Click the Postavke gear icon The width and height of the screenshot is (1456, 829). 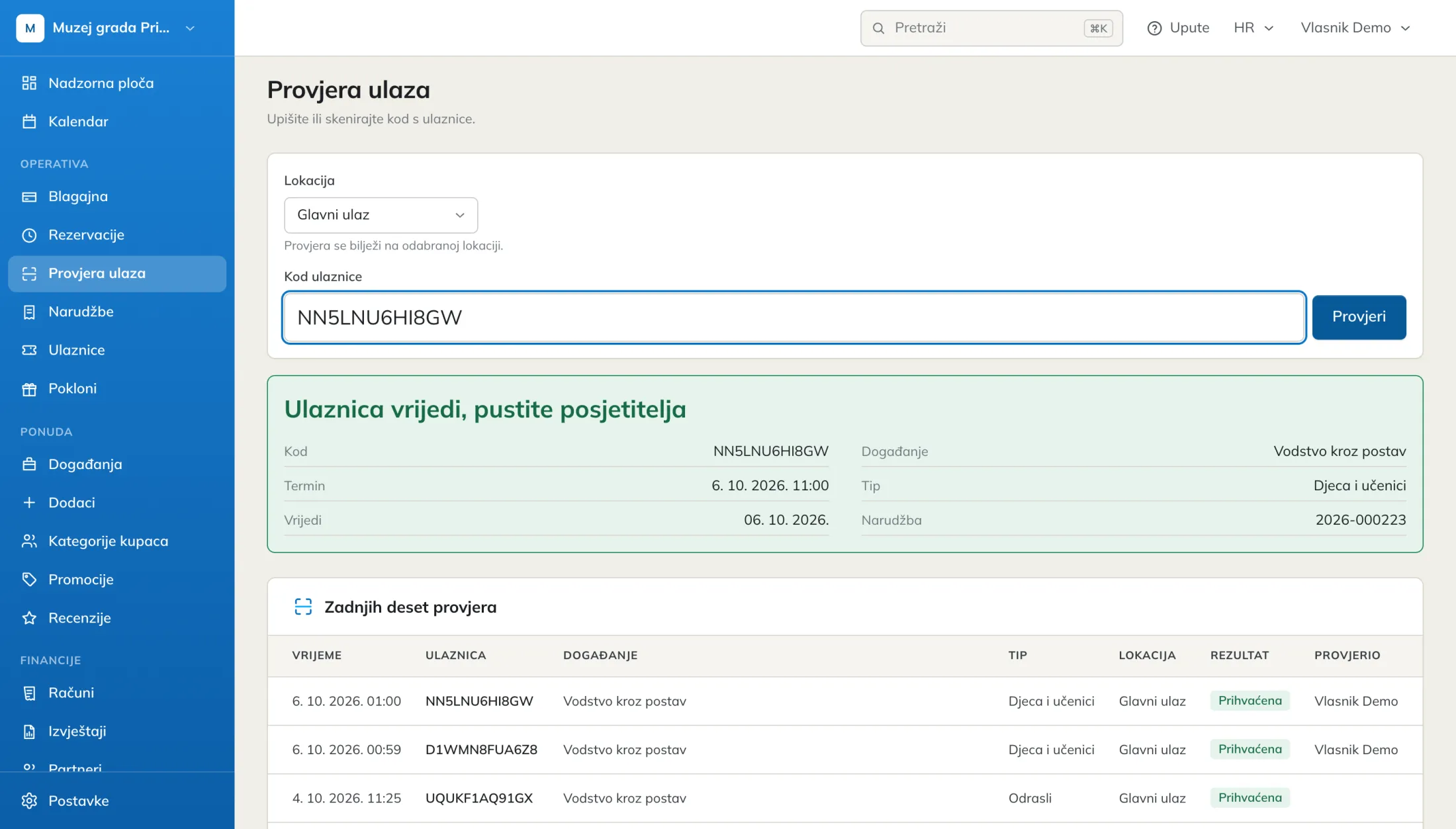pyautogui.click(x=29, y=801)
